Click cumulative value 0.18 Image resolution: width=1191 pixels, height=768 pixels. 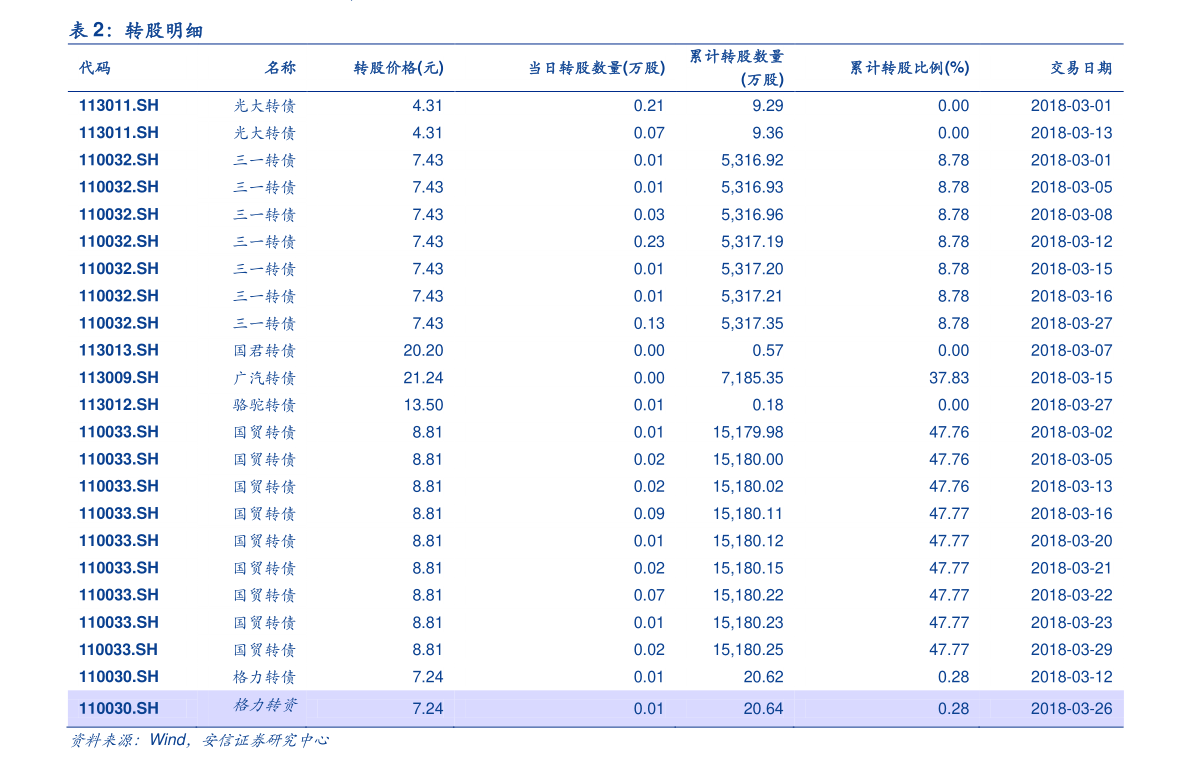[767, 405]
